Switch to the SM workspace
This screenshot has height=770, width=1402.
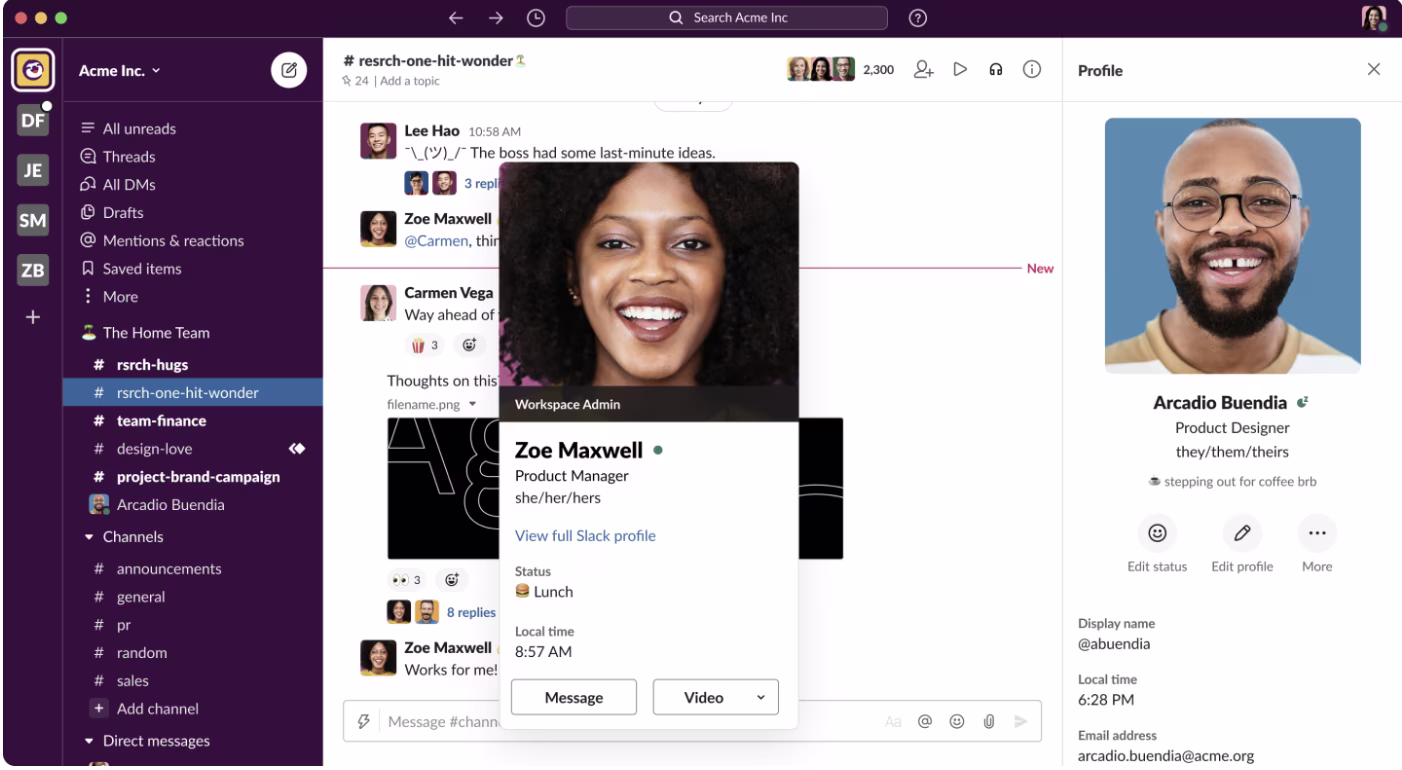(31, 221)
